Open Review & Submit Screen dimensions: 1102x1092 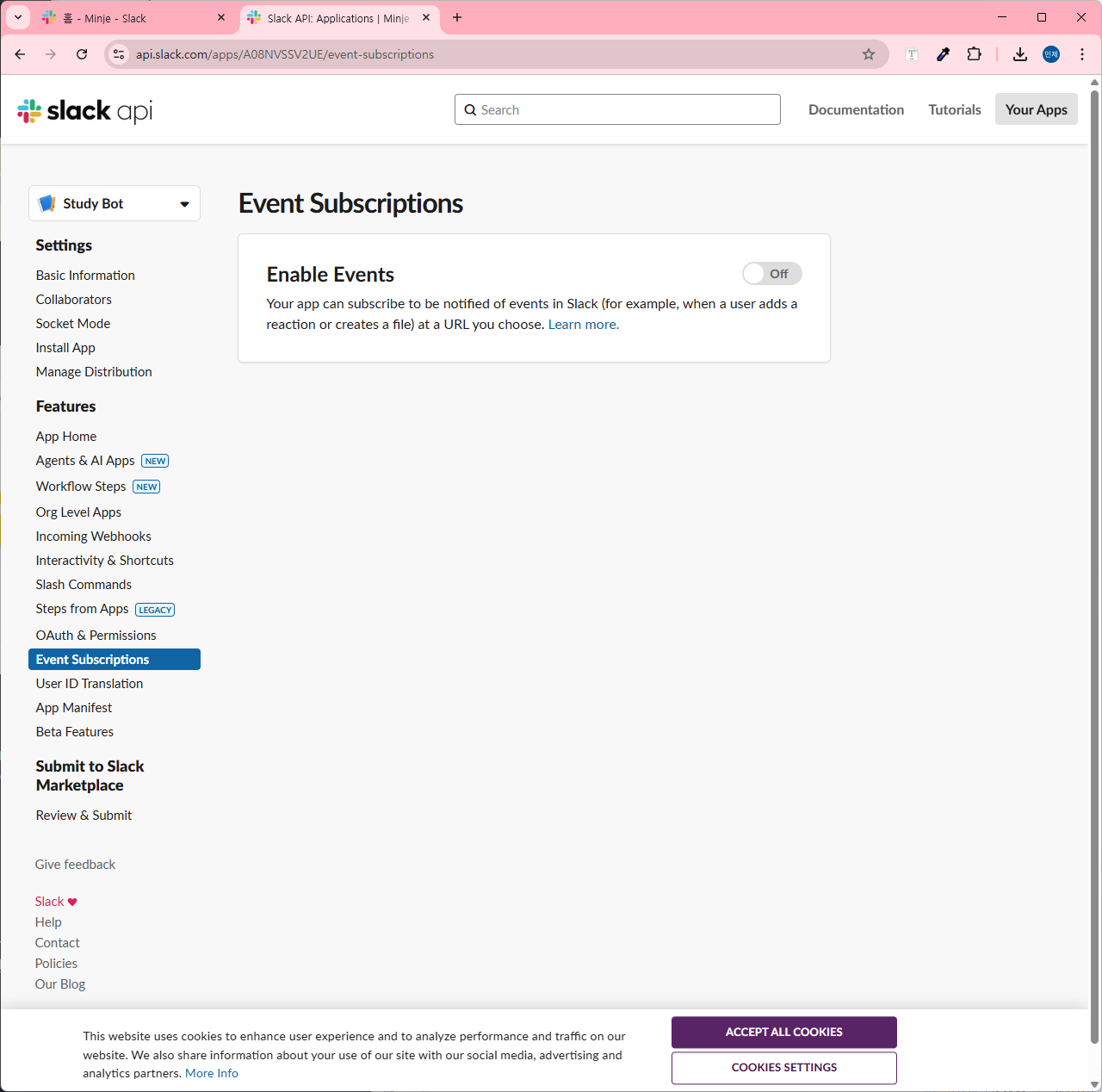pyautogui.click(x=84, y=816)
